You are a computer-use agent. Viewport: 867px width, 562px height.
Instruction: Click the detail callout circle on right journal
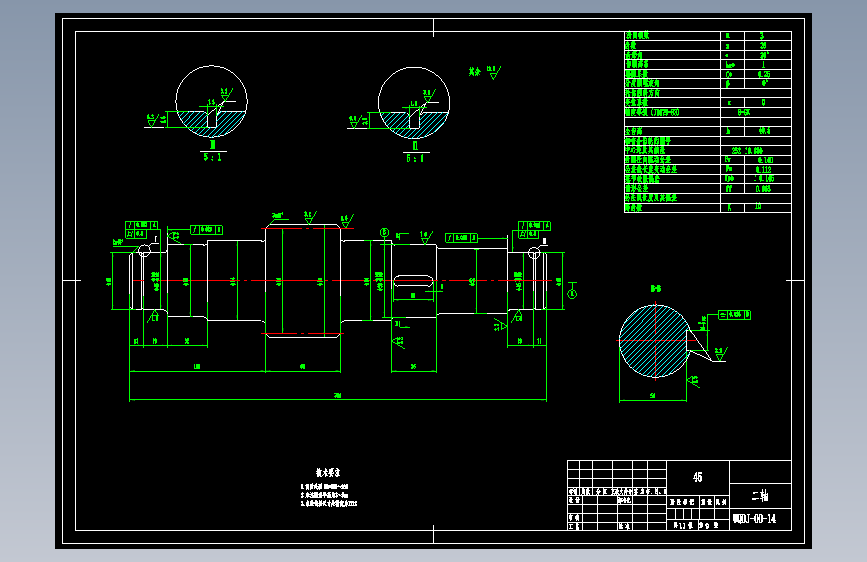[534, 253]
